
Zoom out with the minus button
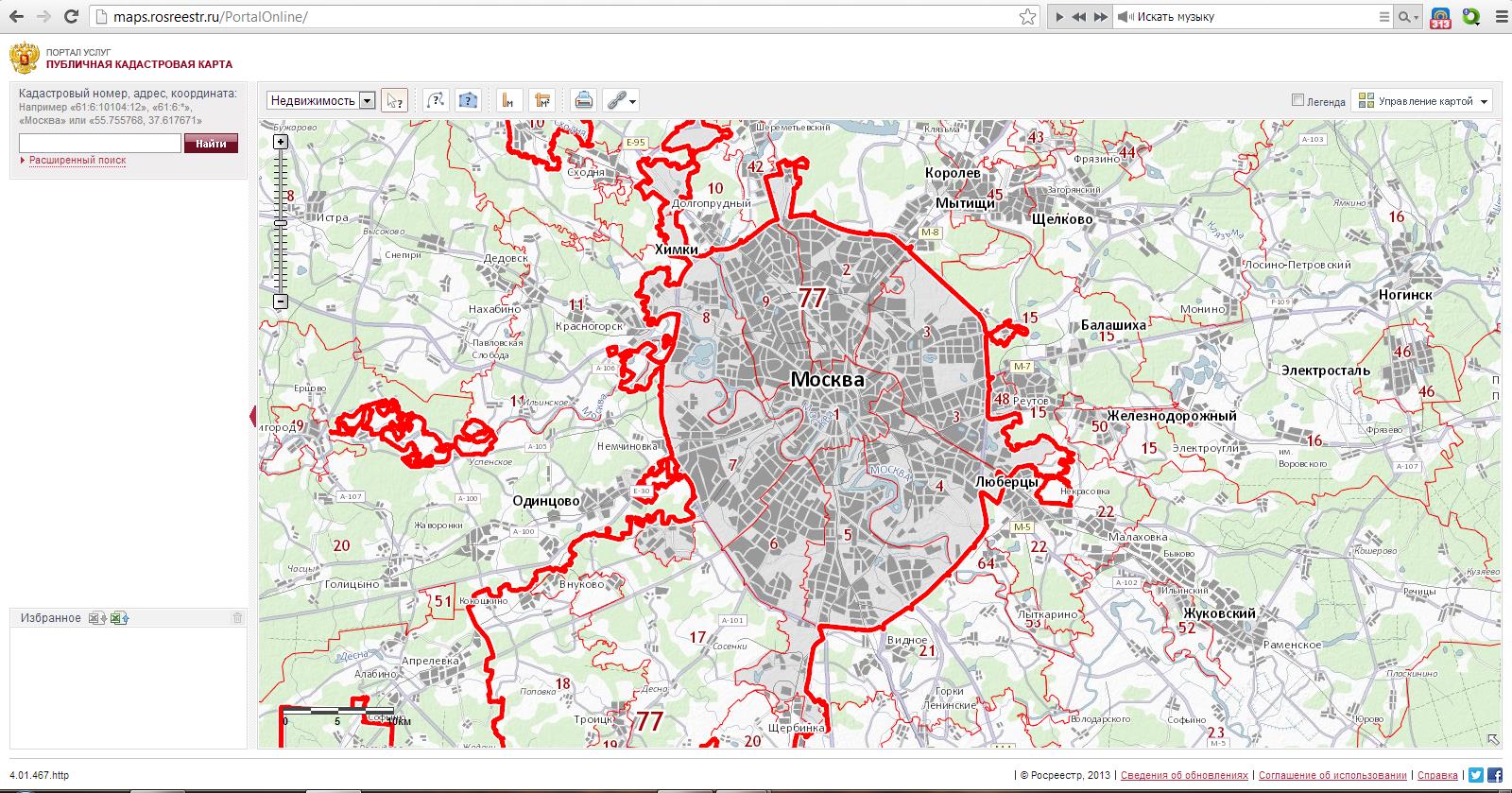coord(280,302)
